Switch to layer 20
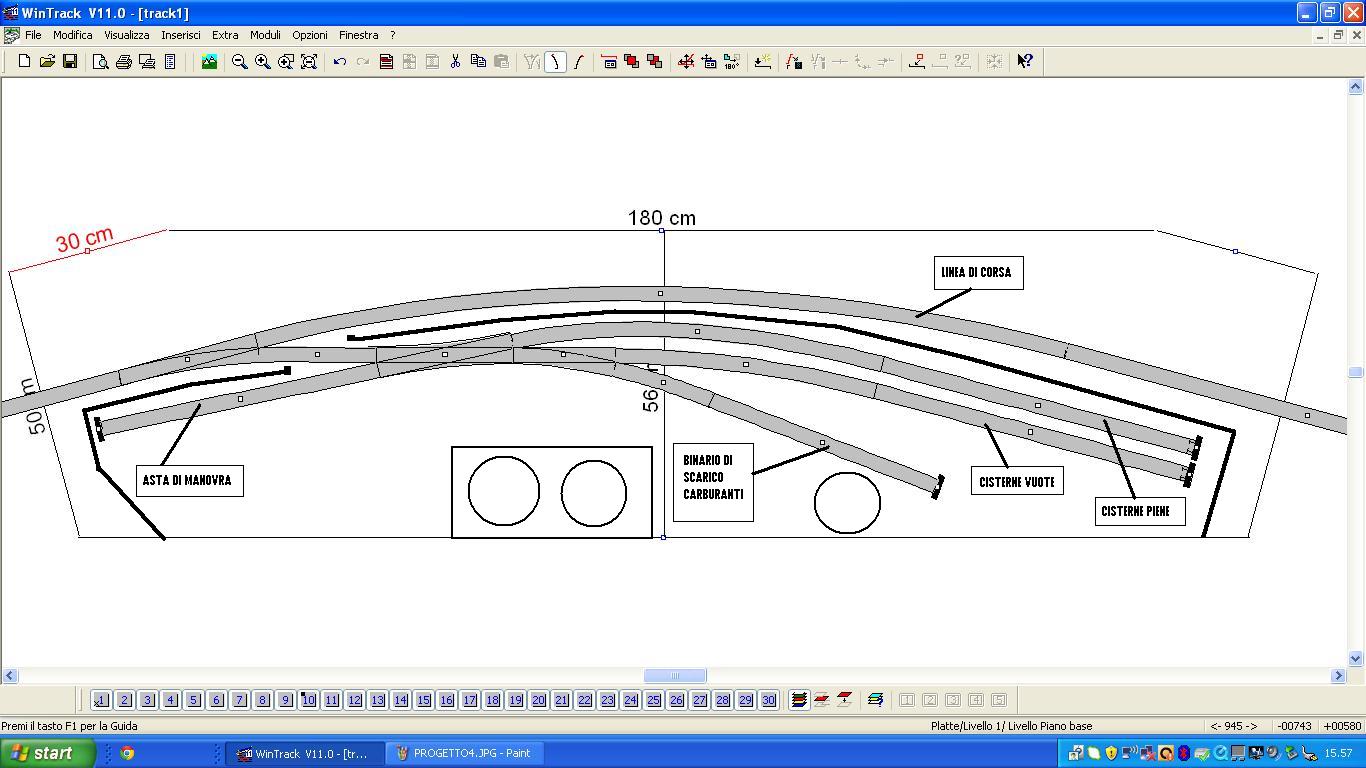Image resolution: width=1366 pixels, height=768 pixels. 538,700
